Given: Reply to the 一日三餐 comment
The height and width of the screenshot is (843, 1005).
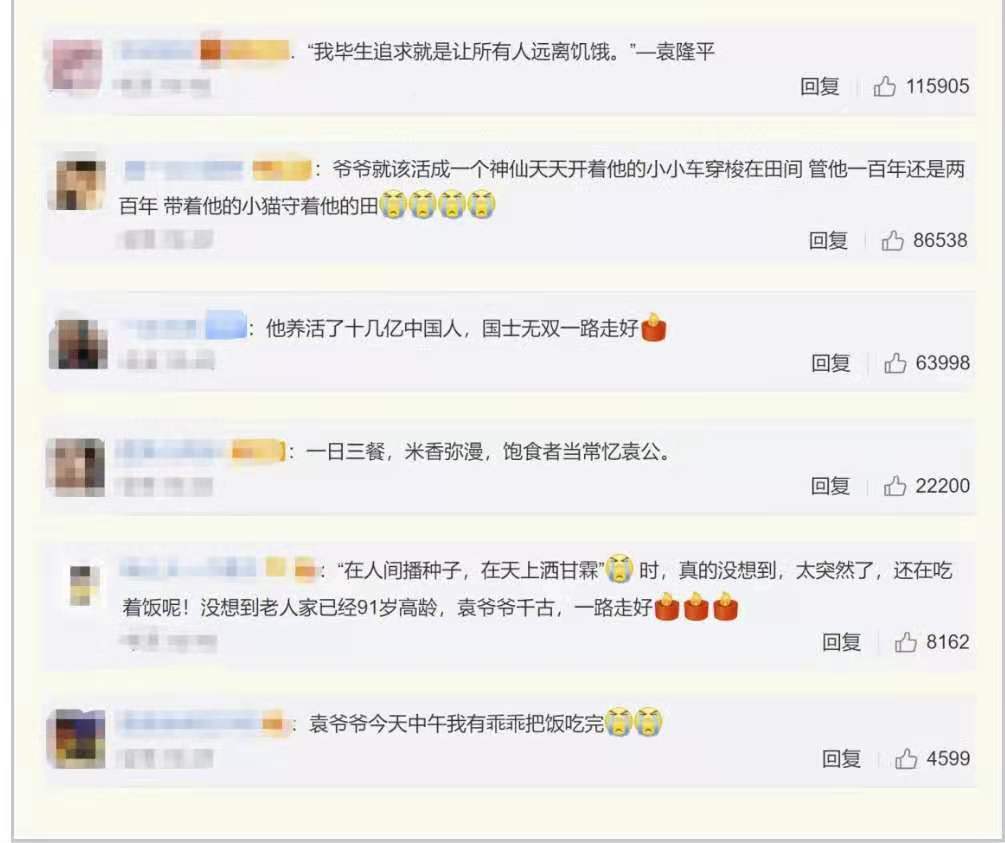Looking at the screenshot, I should coord(830,486).
